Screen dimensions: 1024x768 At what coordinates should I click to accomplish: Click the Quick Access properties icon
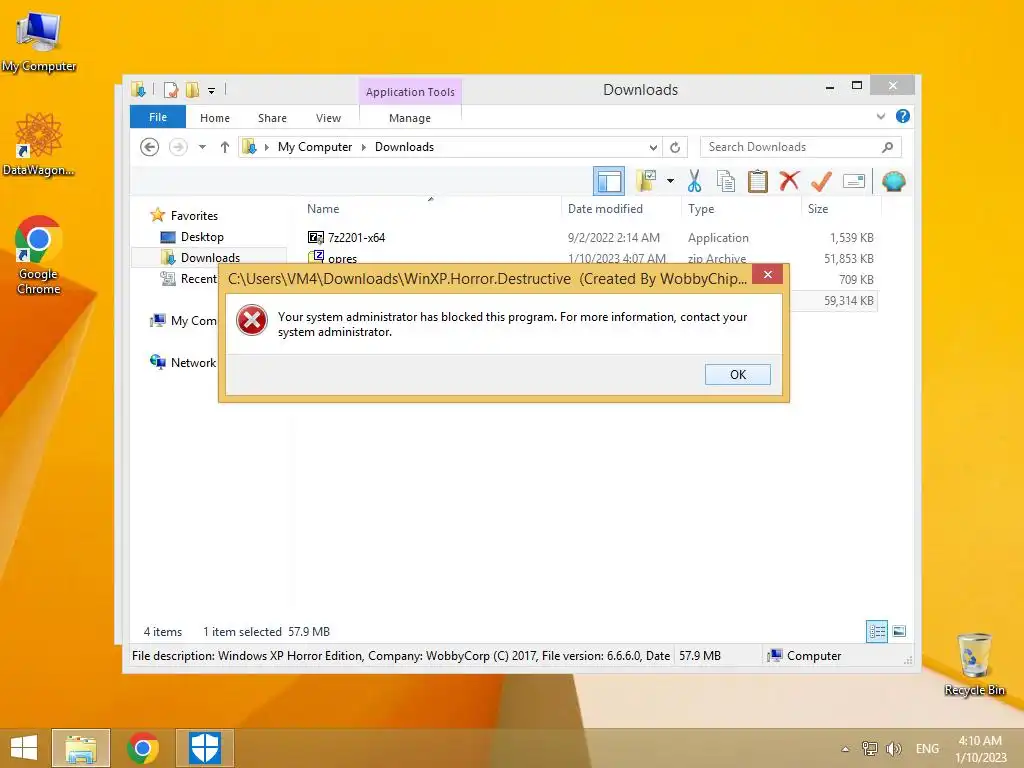170,90
